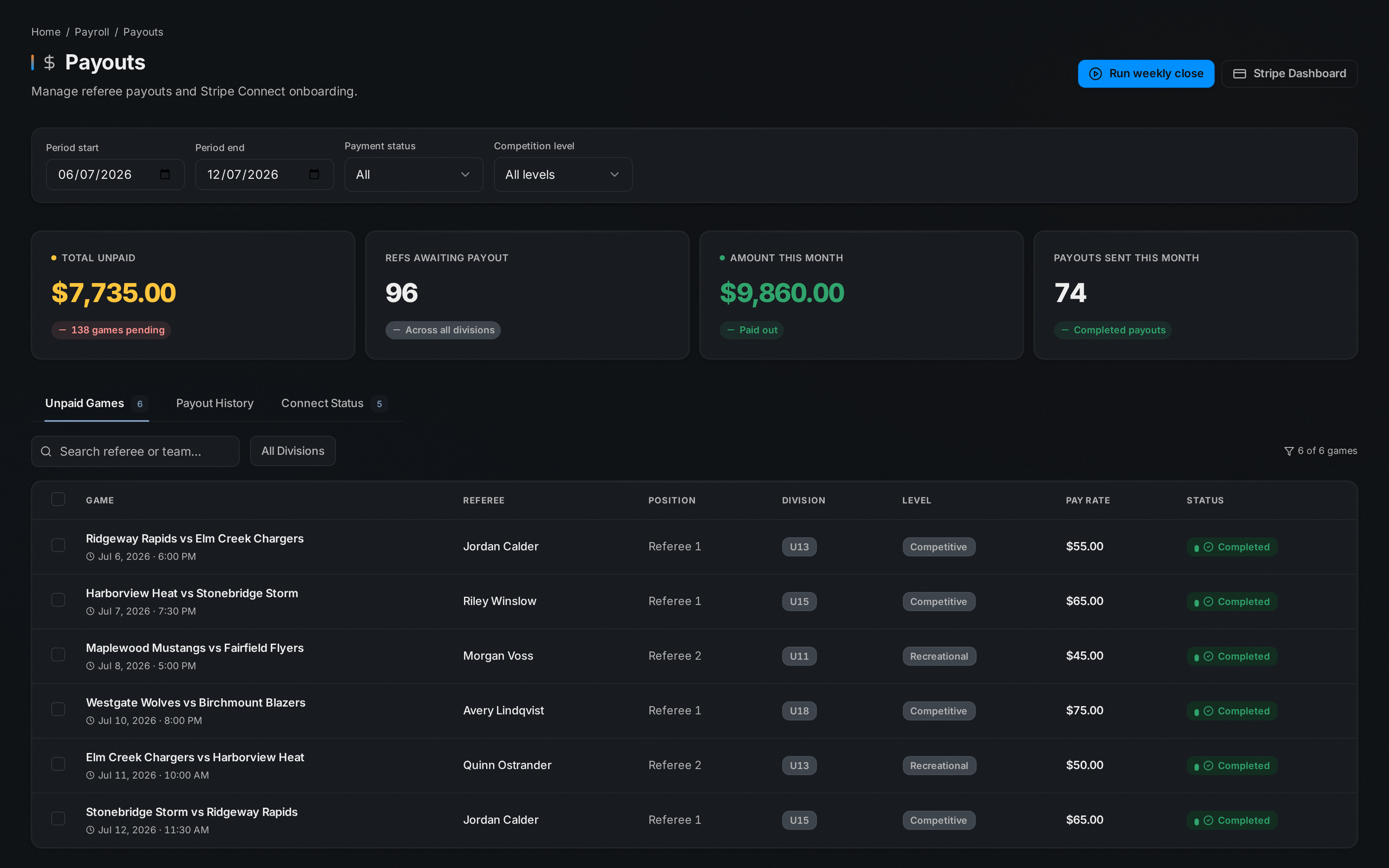This screenshot has height=868, width=1389.
Task: Click referee name Riley Winslow
Action: point(499,601)
